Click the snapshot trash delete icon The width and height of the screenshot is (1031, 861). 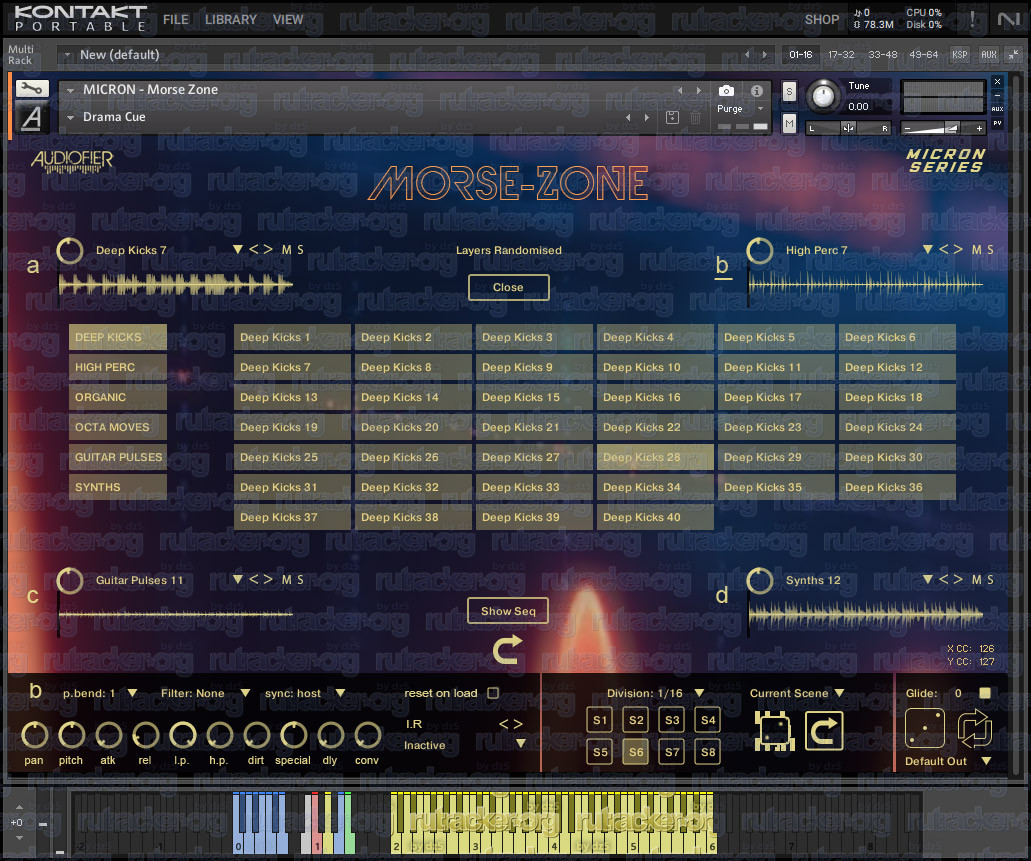tap(695, 118)
